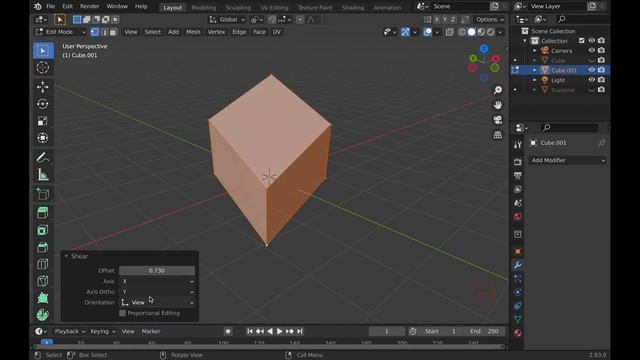Image resolution: width=640 pixels, height=360 pixels.
Task: Open the Playback dropdown
Action: (x=70, y=331)
